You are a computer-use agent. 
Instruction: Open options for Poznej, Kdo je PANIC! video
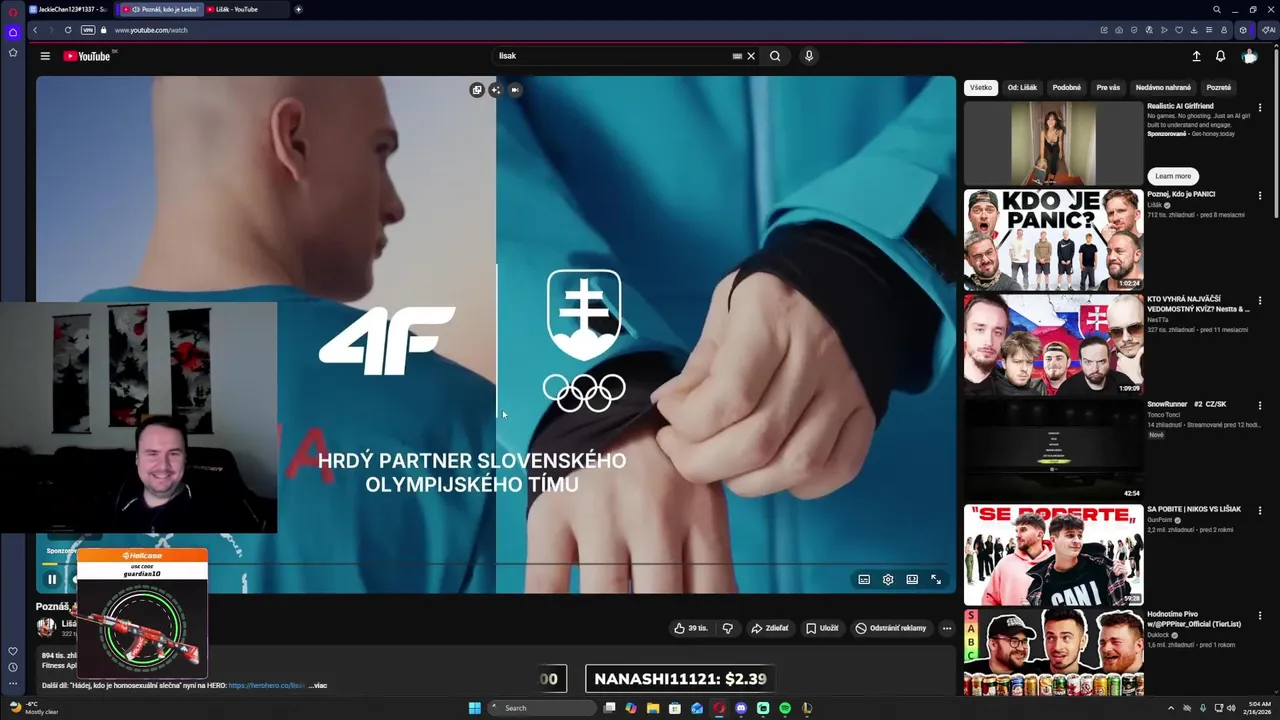pyautogui.click(x=1260, y=195)
